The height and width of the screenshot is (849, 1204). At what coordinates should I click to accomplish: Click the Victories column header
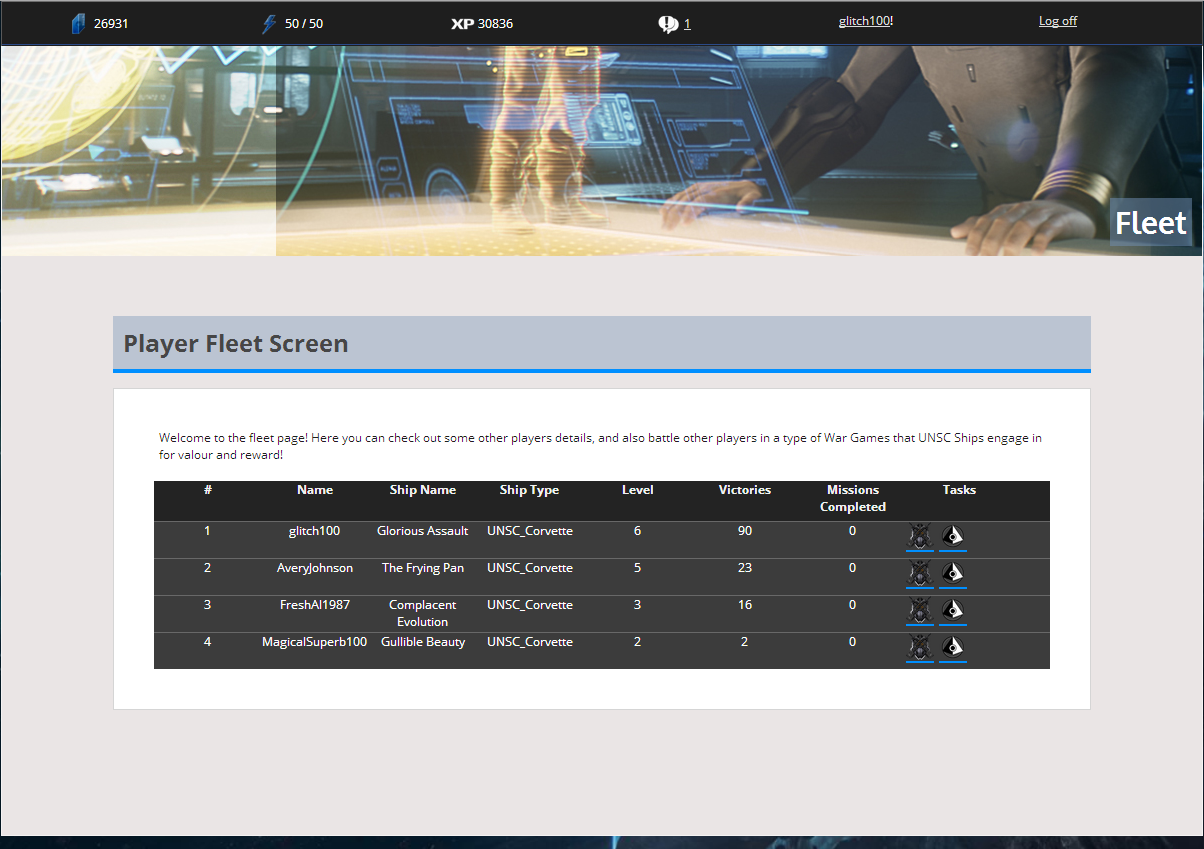click(x=745, y=490)
